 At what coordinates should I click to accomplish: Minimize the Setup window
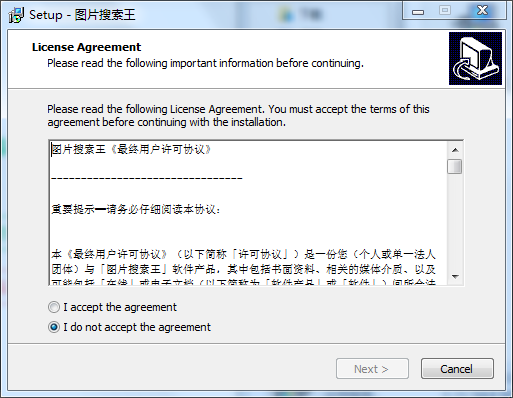click(x=418, y=11)
